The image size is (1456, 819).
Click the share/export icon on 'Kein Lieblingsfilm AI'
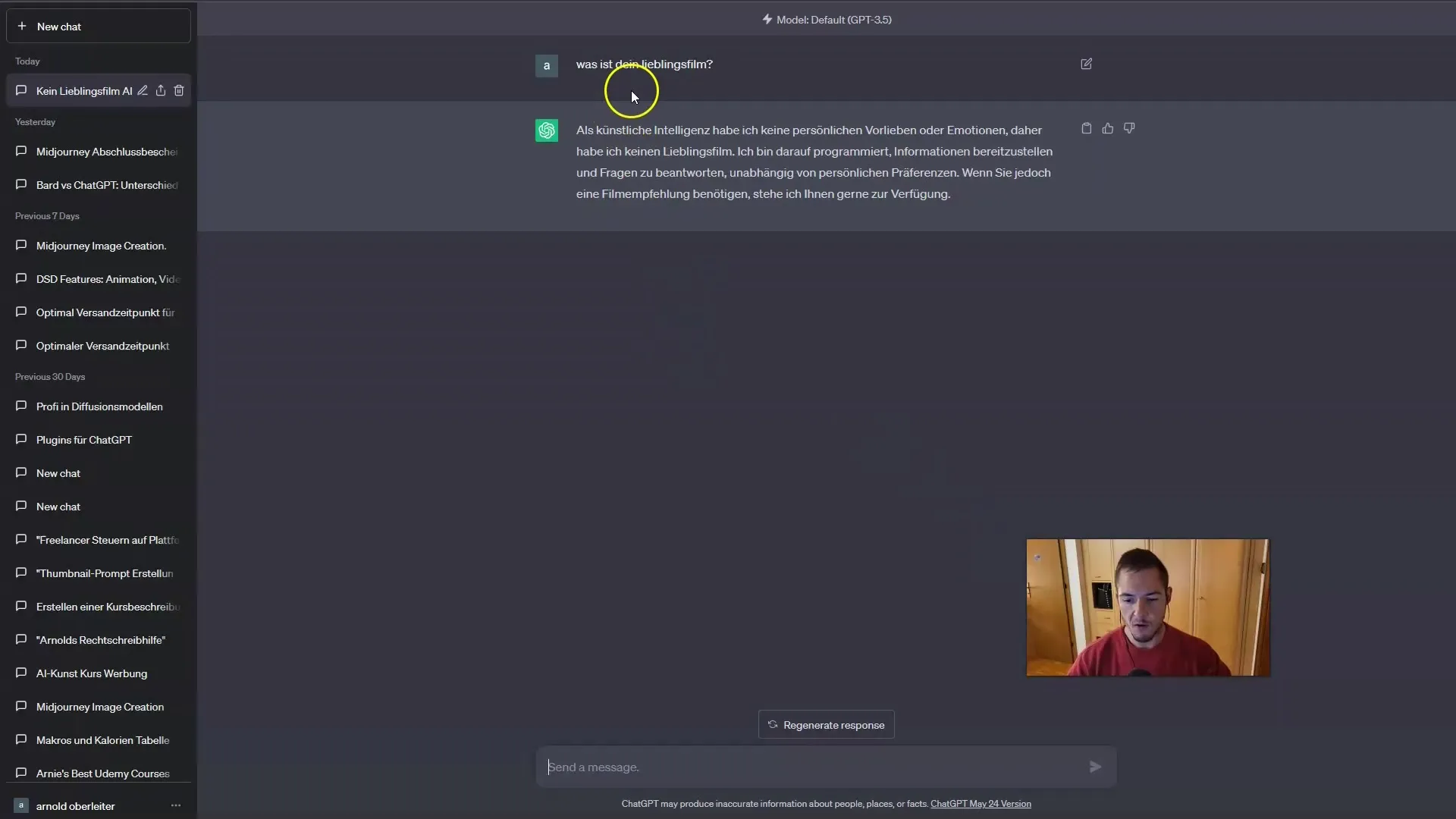point(160,90)
